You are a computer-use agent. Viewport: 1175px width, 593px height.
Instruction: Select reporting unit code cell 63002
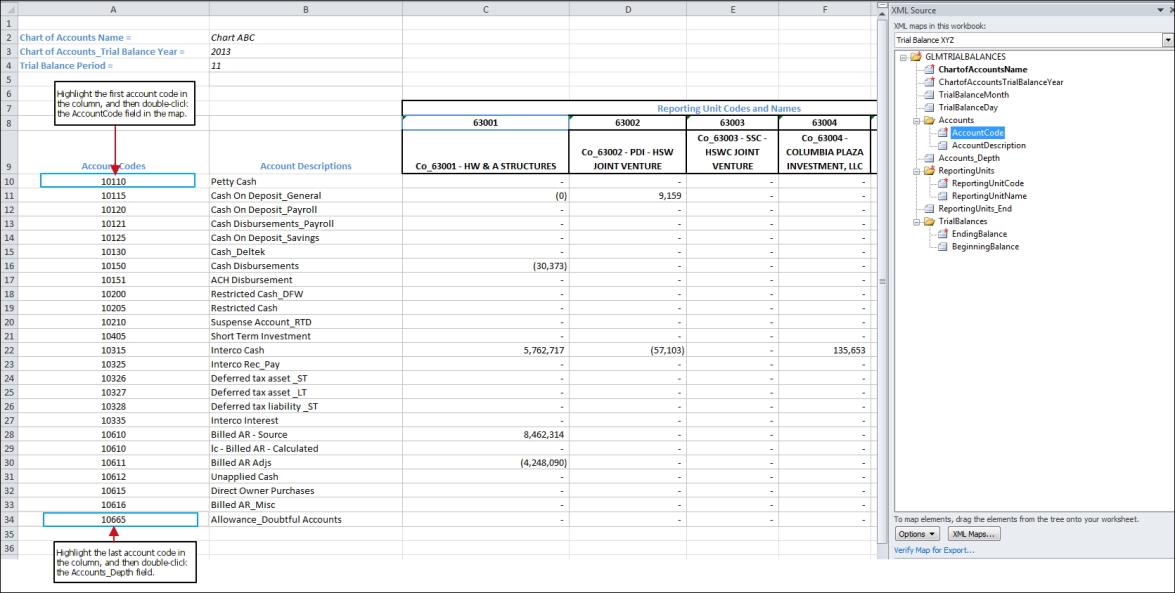point(628,122)
